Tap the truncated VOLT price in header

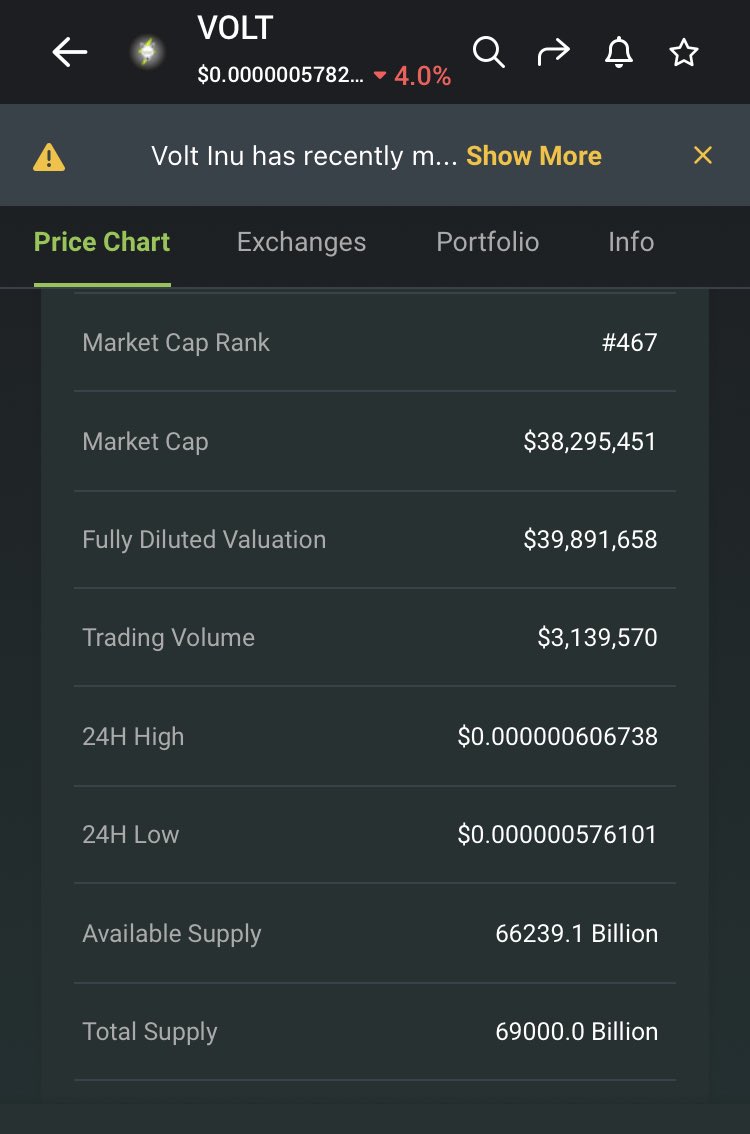tap(281, 74)
